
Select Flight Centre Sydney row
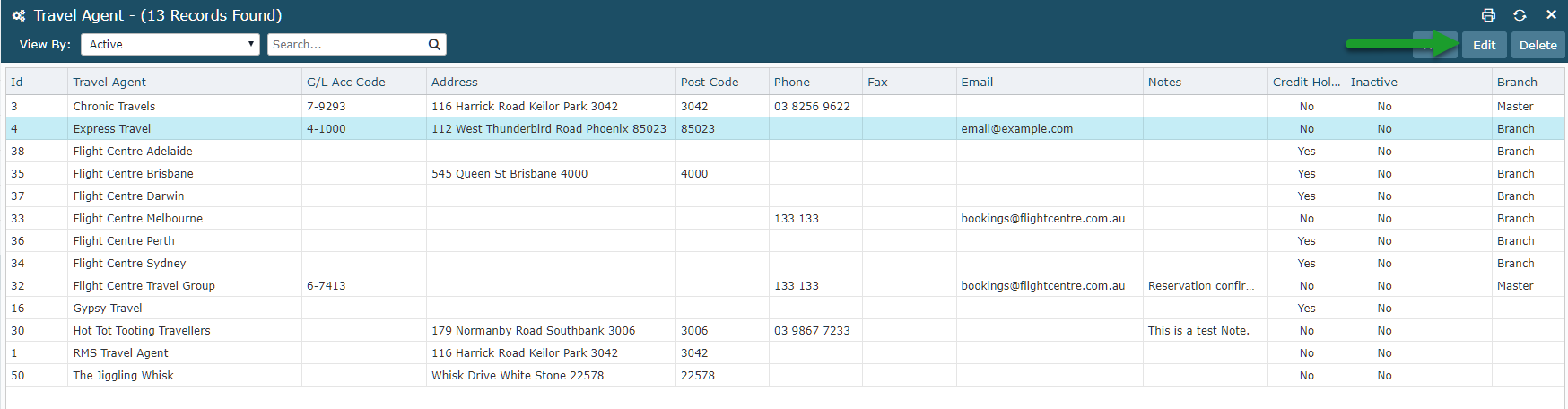coord(785,263)
